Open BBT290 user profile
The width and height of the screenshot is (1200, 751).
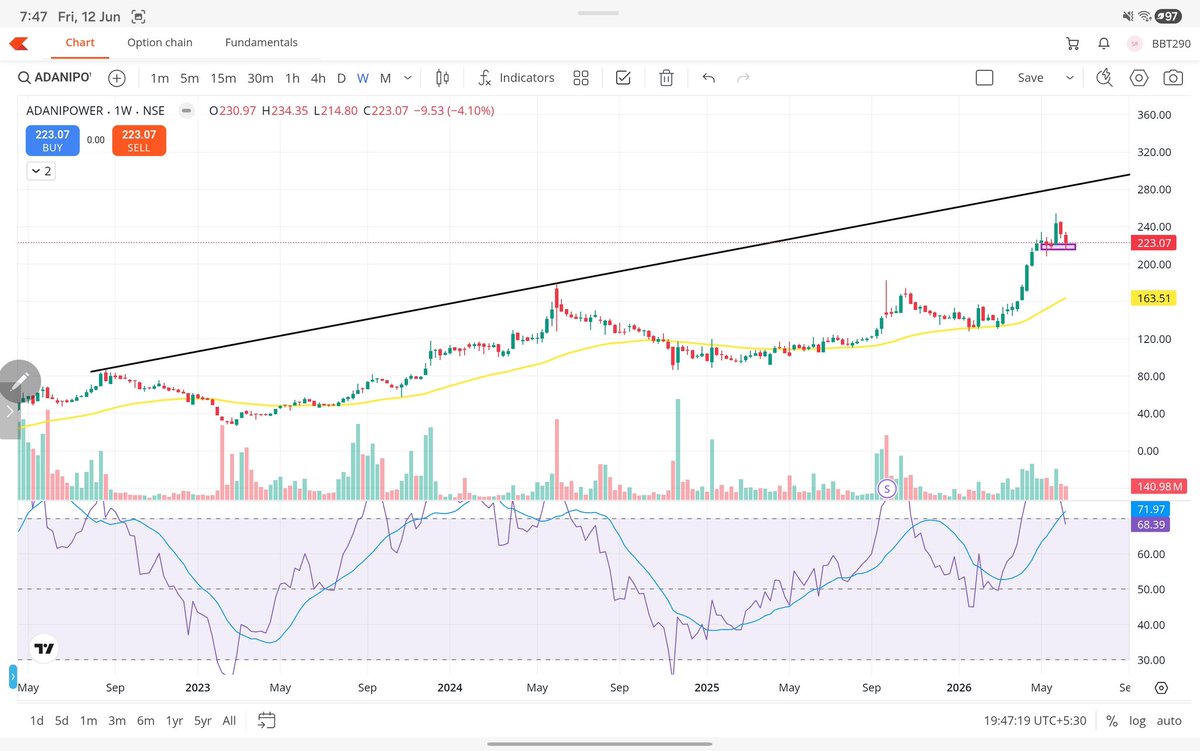(1160, 44)
